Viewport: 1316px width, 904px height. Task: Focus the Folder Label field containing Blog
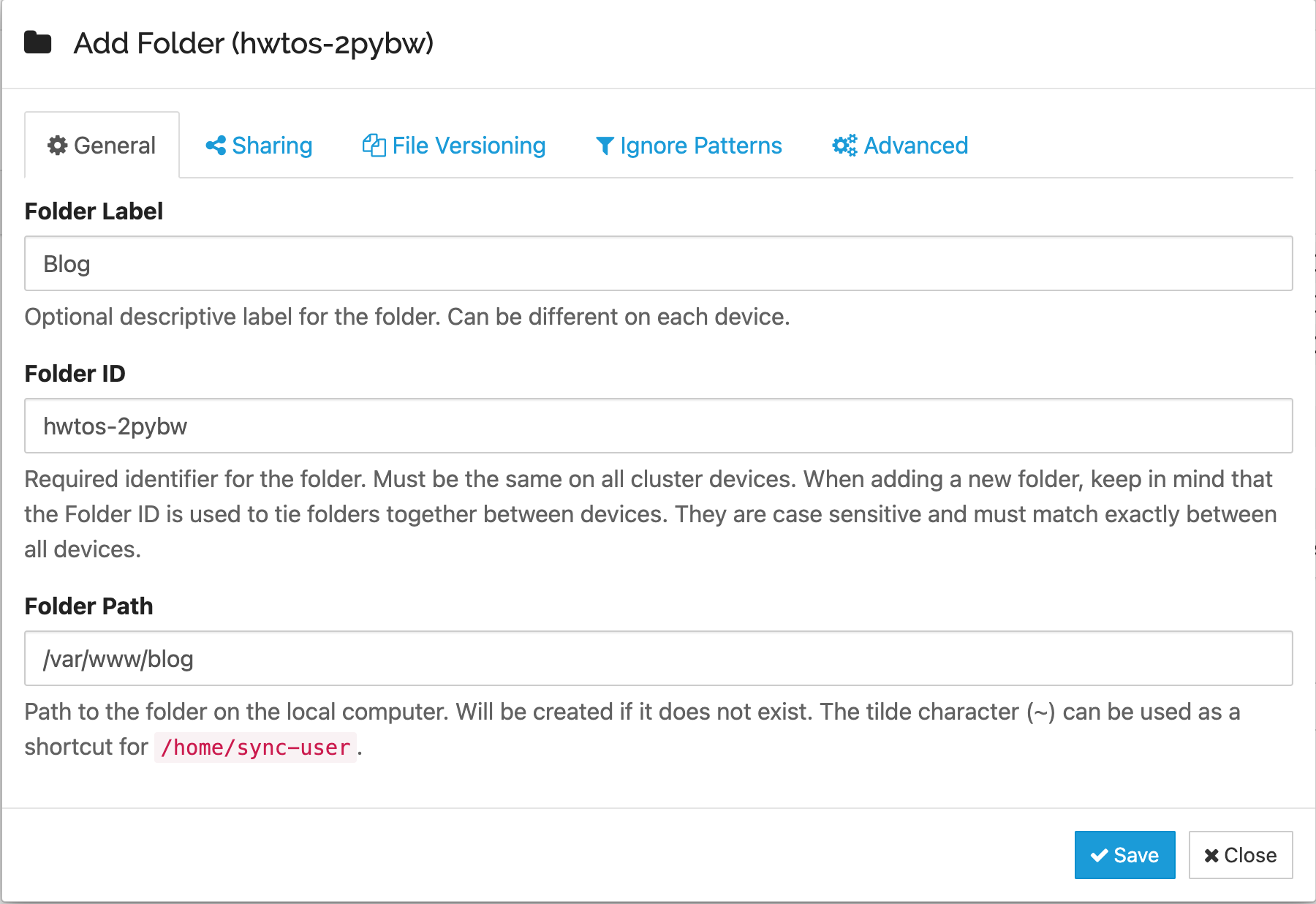tap(658, 263)
